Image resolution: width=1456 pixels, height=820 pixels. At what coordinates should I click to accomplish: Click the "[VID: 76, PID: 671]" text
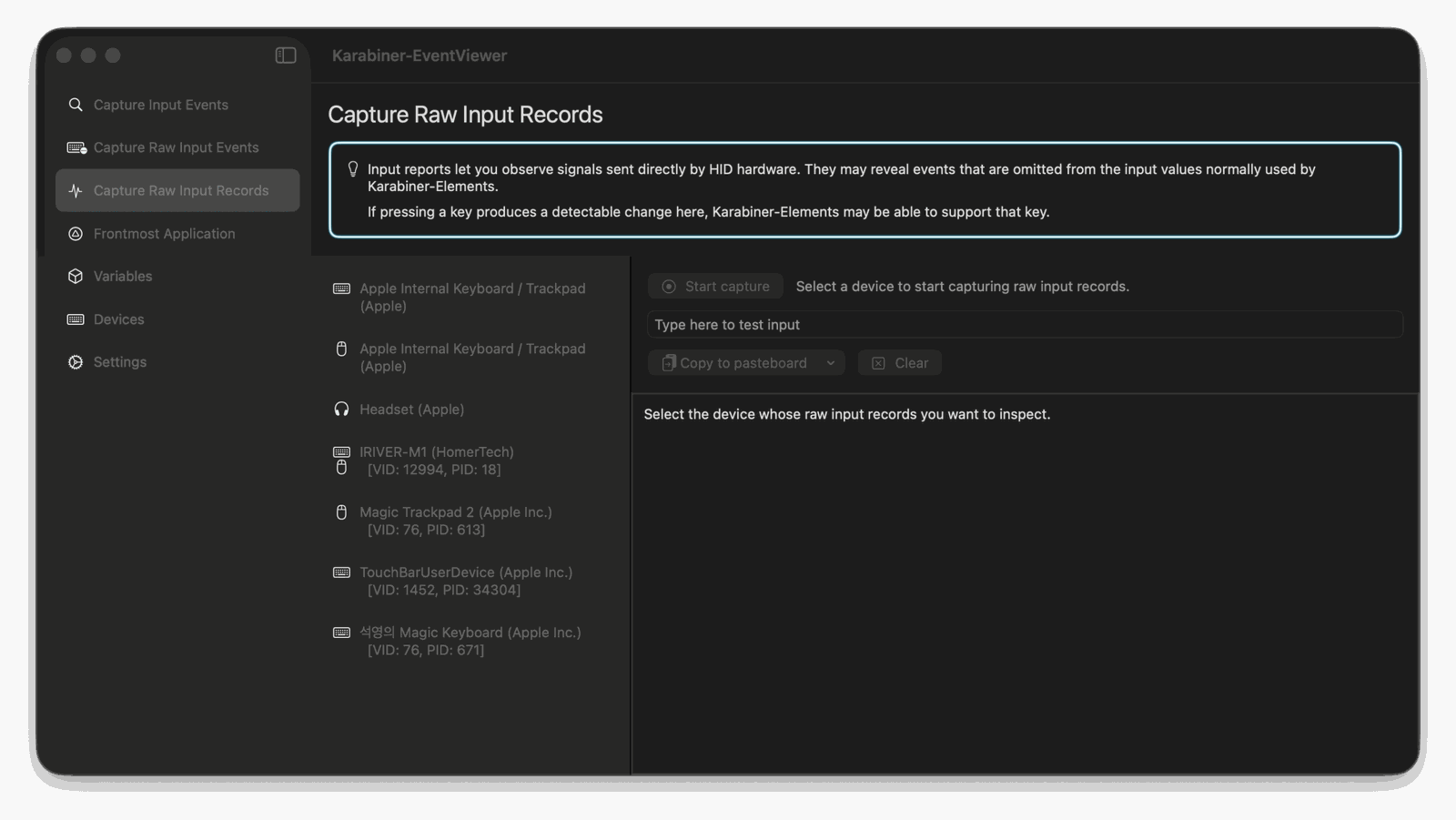[x=426, y=650]
